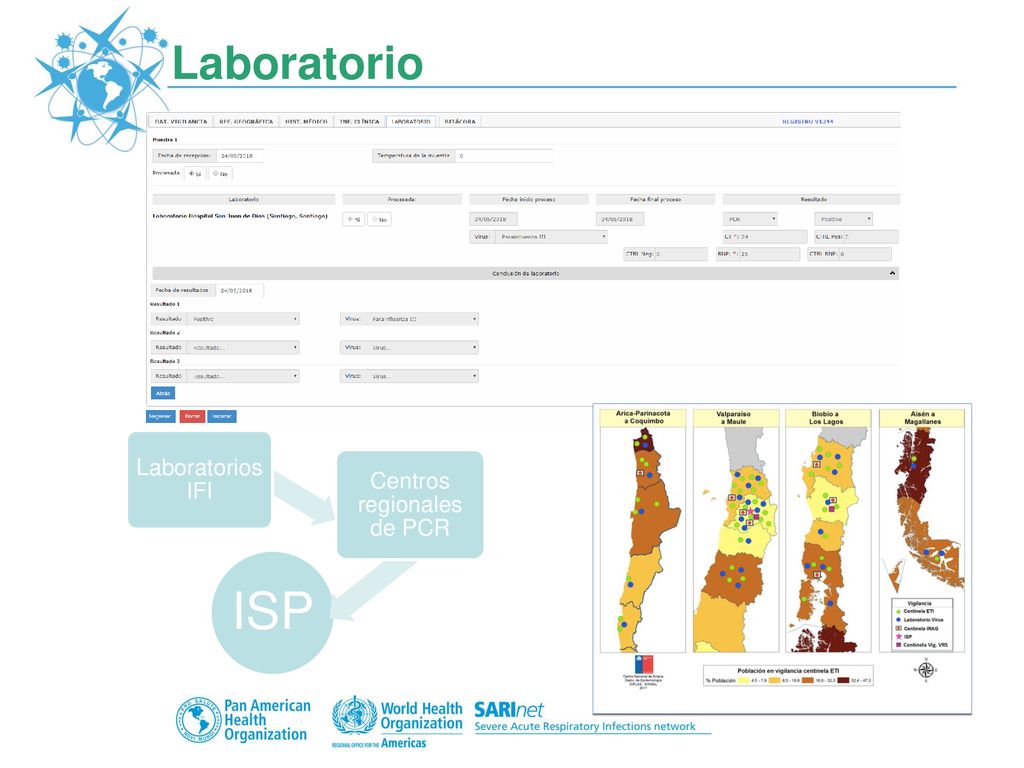Click the Laboratorio Hospital San Juan de Dios text
The height and width of the screenshot is (768, 1024).
click(240, 216)
